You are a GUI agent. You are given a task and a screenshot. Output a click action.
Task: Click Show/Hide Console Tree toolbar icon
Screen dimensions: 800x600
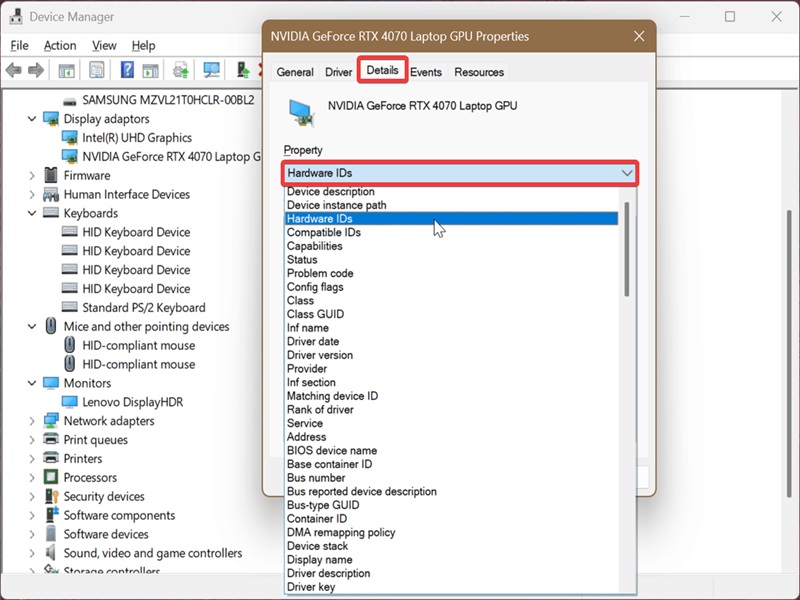pyautogui.click(x=66, y=70)
